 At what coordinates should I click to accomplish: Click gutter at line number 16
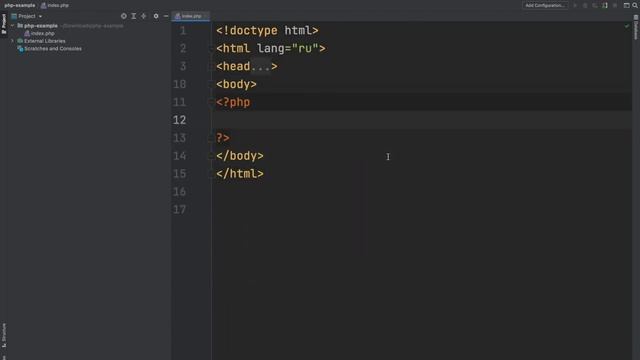click(180, 191)
